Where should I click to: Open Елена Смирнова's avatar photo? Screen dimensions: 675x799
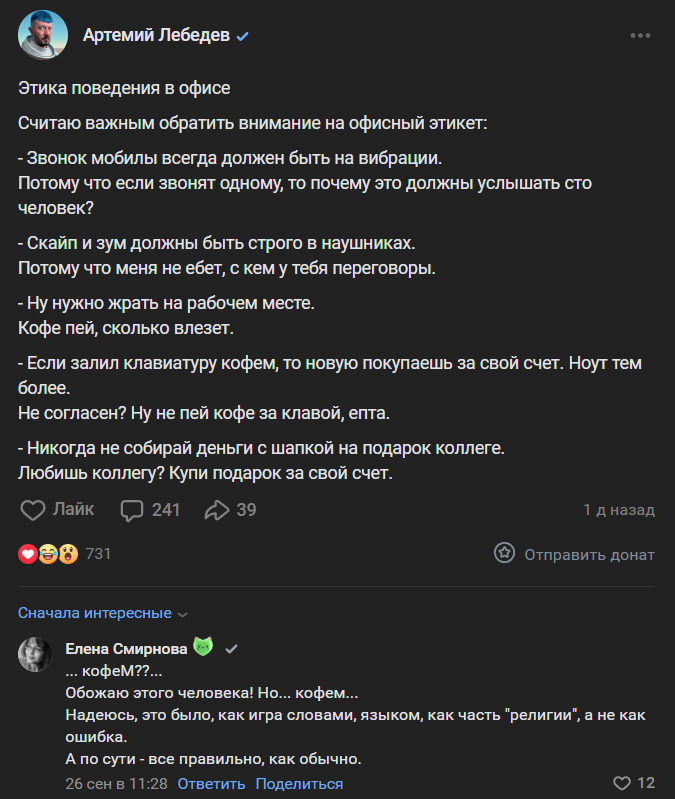[x=36, y=654]
